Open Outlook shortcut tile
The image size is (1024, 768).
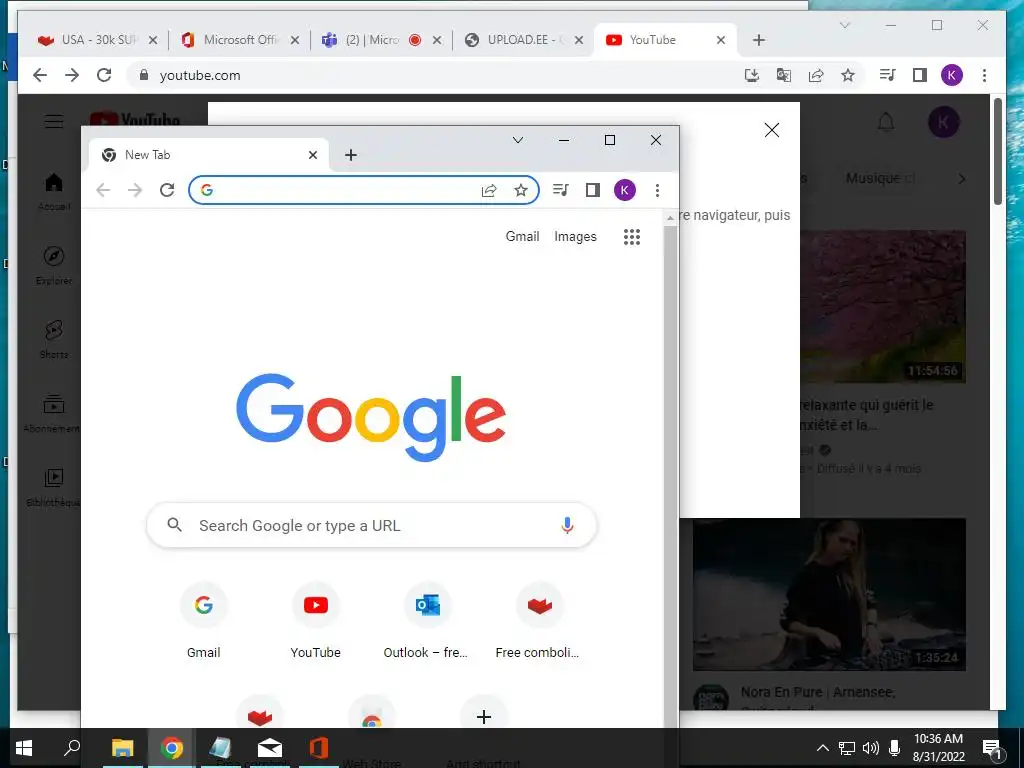(427, 620)
